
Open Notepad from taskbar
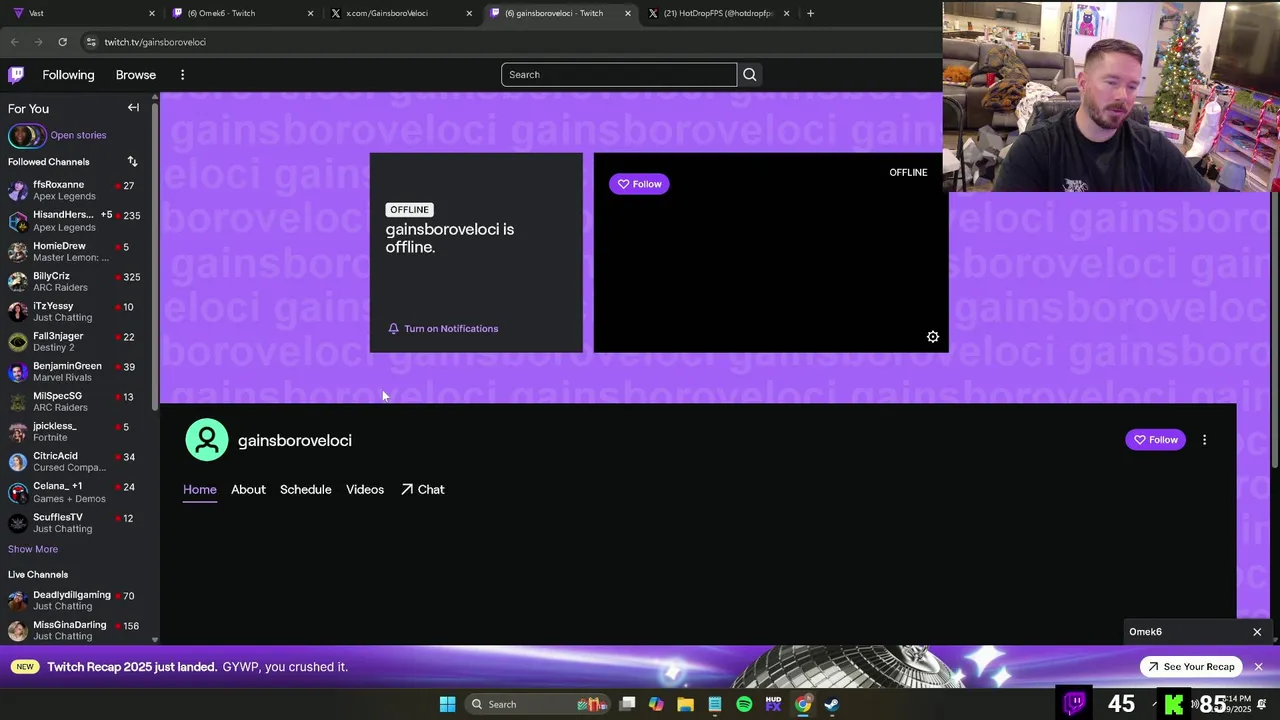click(715, 704)
